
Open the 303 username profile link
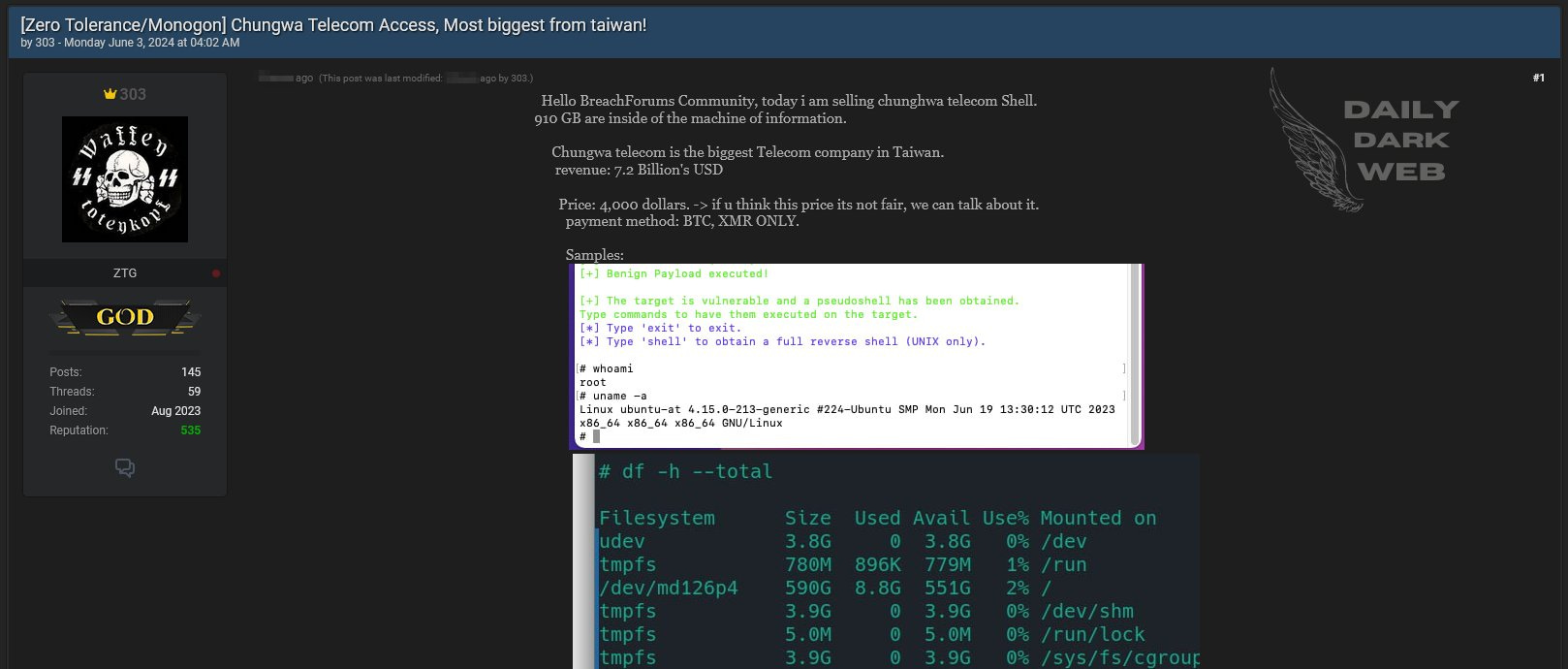click(x=133, y=94)
